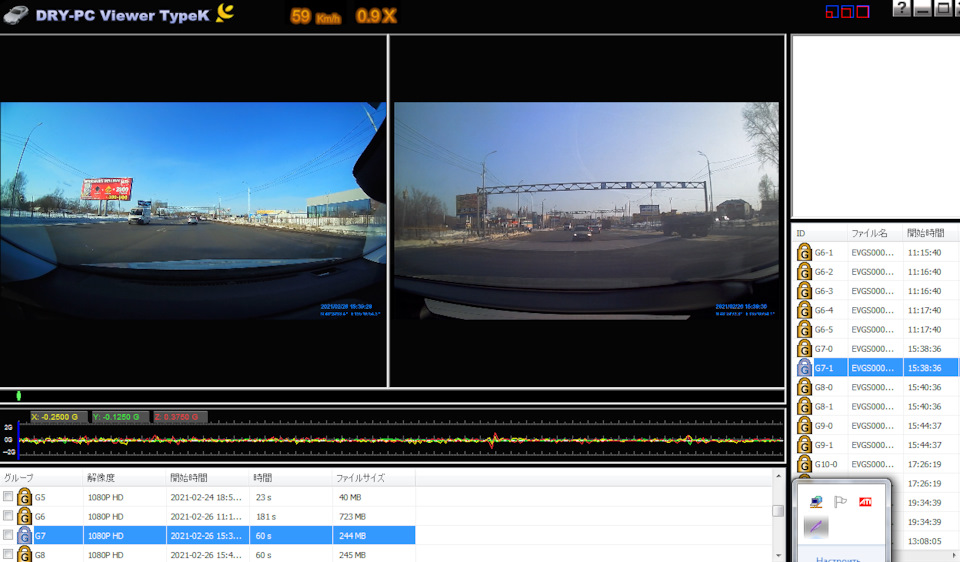This screenshot has height=562, width=960.
Task: Click the lock icon of file G6-3
Action: 804,291
